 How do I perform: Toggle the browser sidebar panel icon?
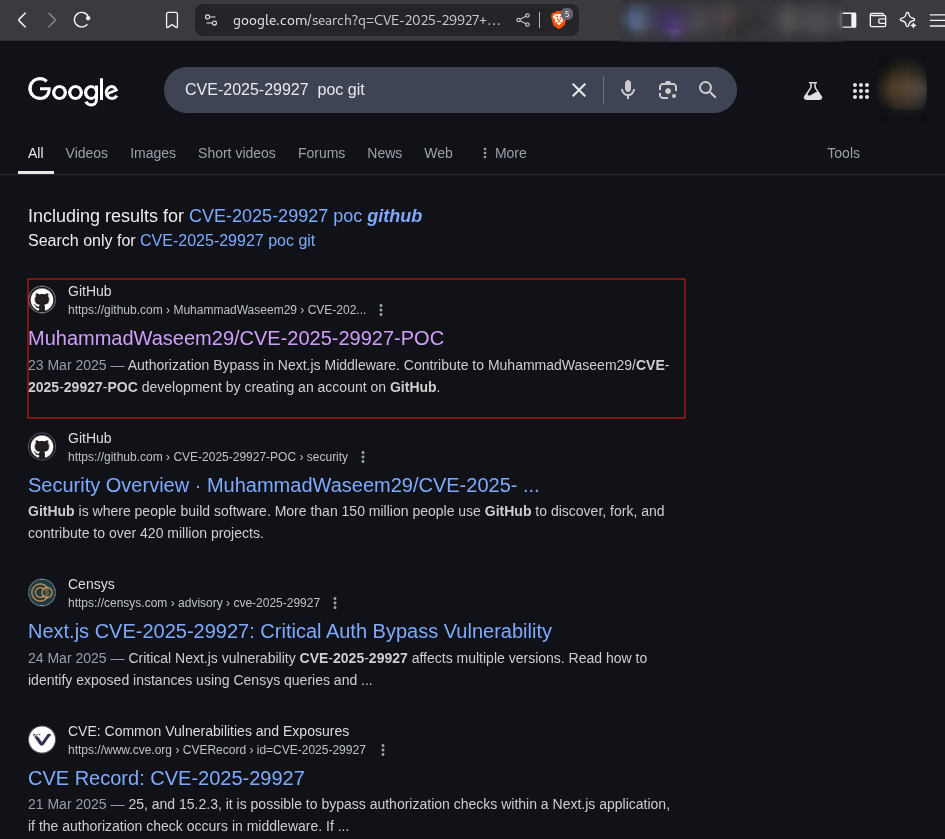click(849, 20)
